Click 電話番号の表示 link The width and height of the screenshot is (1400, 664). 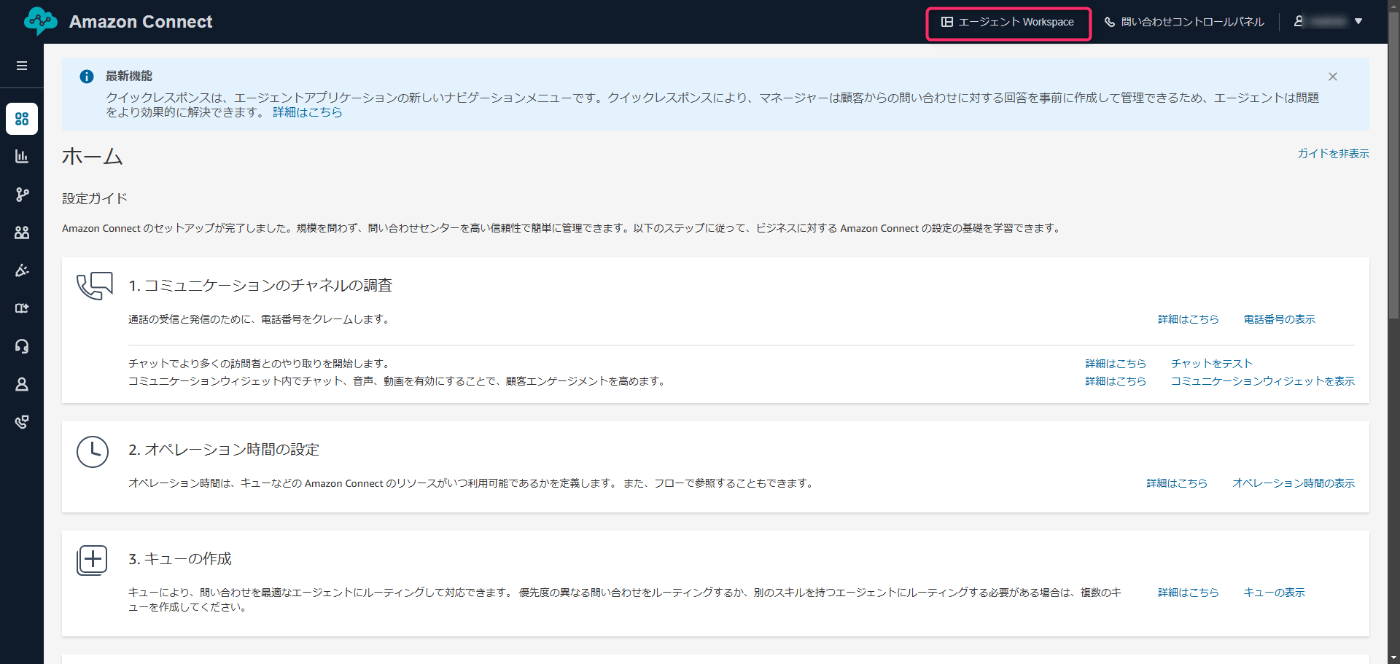click(1279, 320)
